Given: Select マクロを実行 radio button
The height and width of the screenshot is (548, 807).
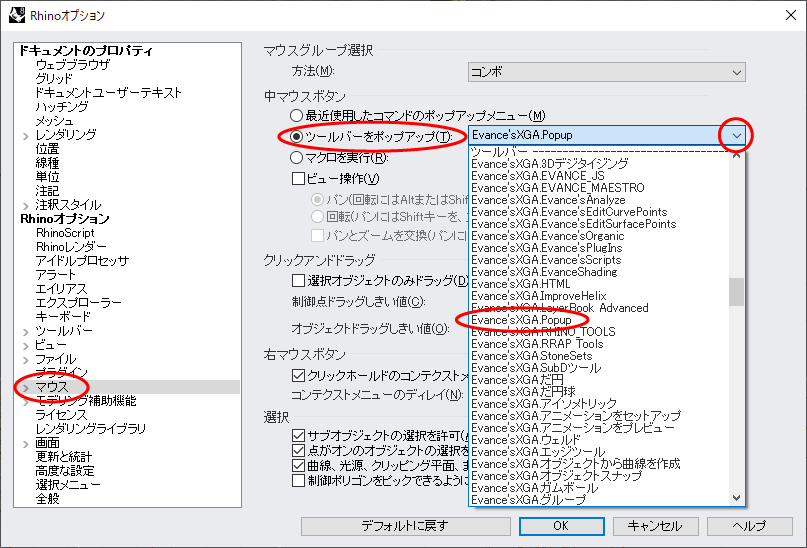Looking at the screenshot, I should coord(296,157).
